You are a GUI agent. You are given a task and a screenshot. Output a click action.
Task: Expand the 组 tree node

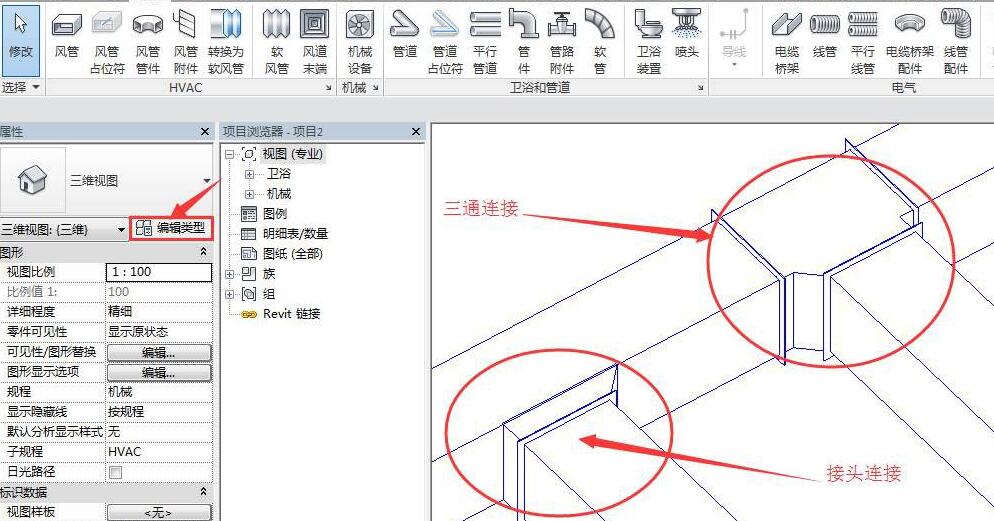(229, 294)
